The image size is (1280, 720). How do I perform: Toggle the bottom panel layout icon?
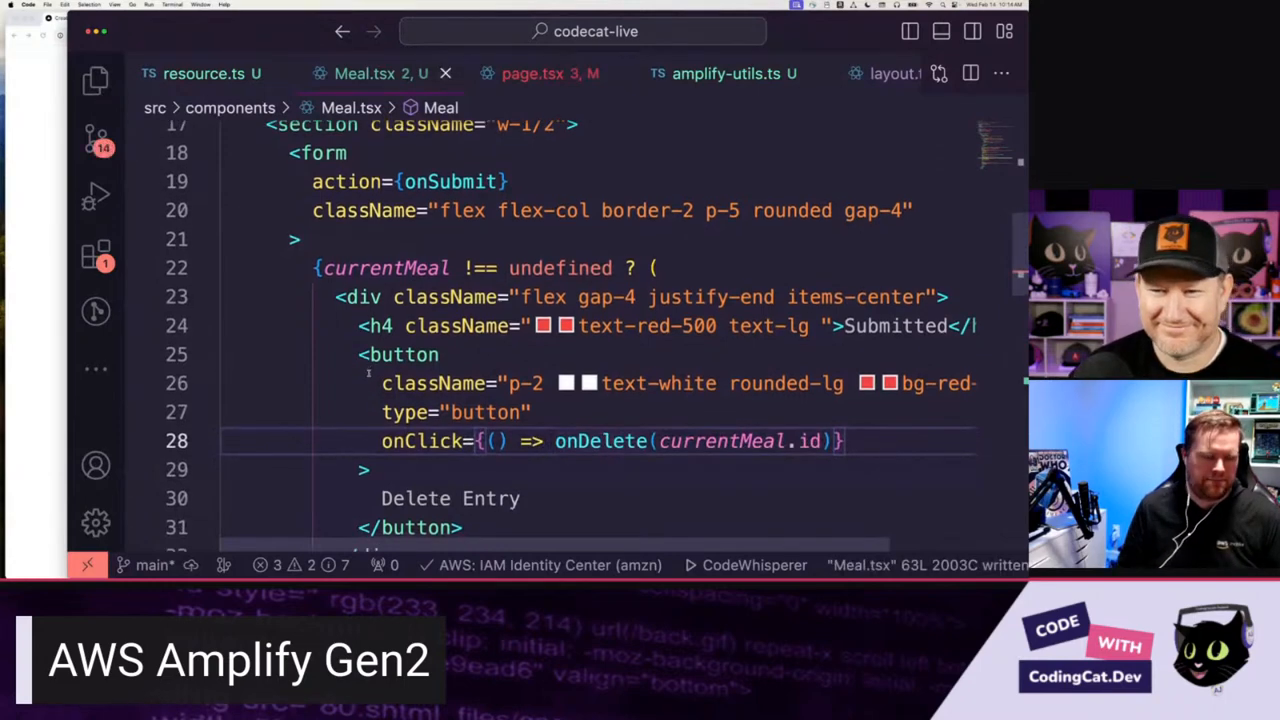[x=941, y=31]
